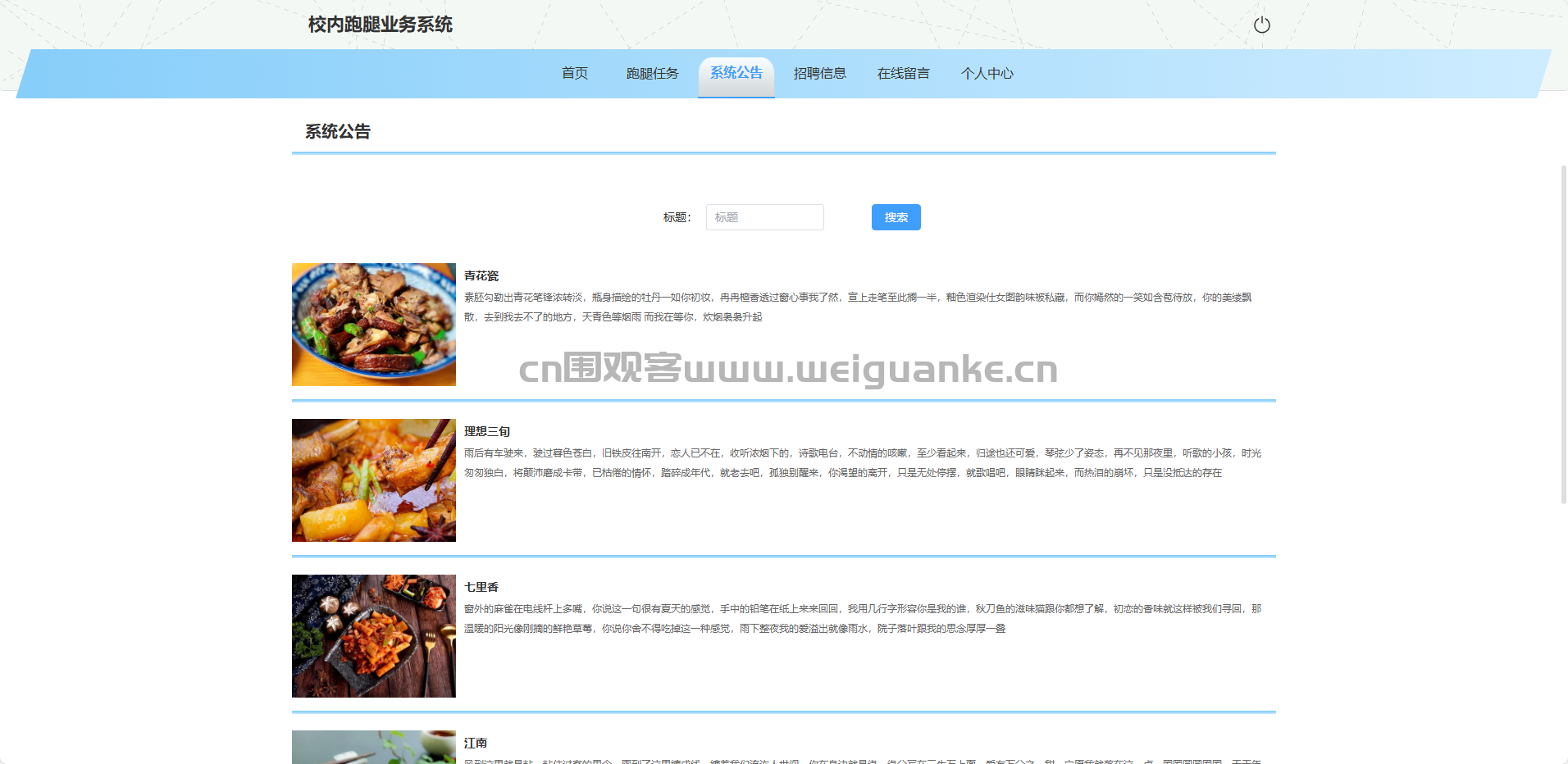Viewport: 1568px width, 764px height.
Task: Click the 校内跑腿业务系统 site title
Action: 380,25
